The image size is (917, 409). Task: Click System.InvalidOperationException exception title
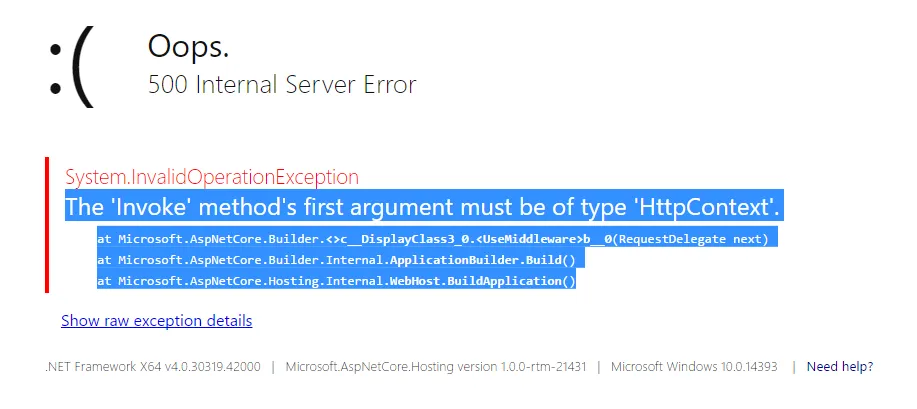212,177
